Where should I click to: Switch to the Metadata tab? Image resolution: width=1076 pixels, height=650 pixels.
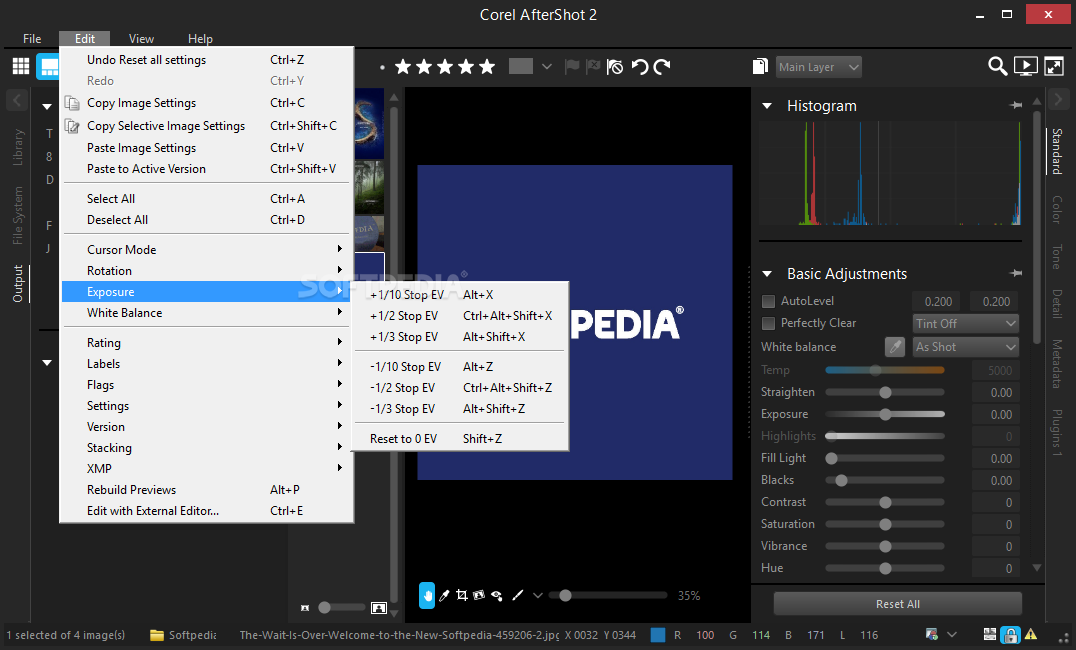tap(1057, 364)
